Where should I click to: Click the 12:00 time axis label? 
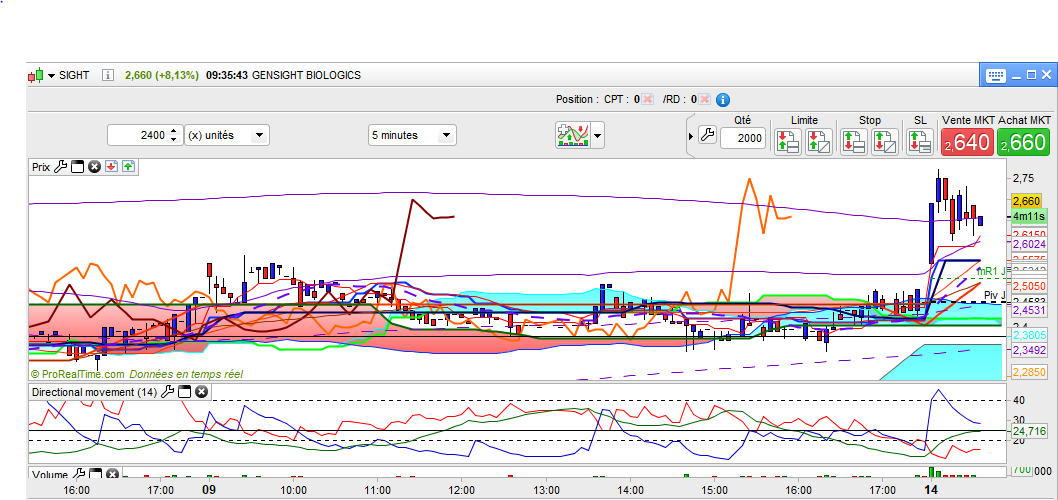[x=461, y=490]
